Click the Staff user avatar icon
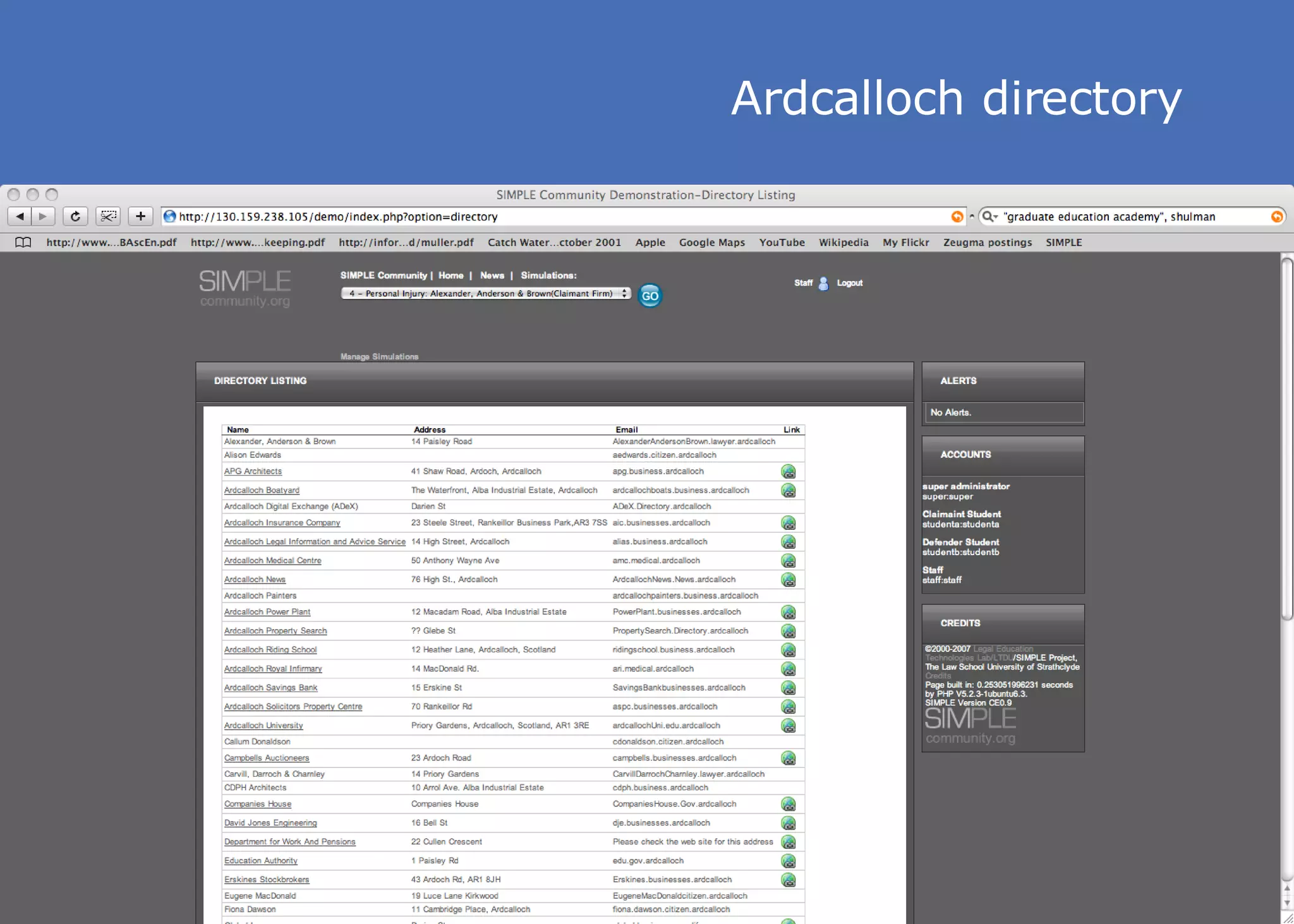The width and height of the screenshot is (1294, 924). [823, 284]
